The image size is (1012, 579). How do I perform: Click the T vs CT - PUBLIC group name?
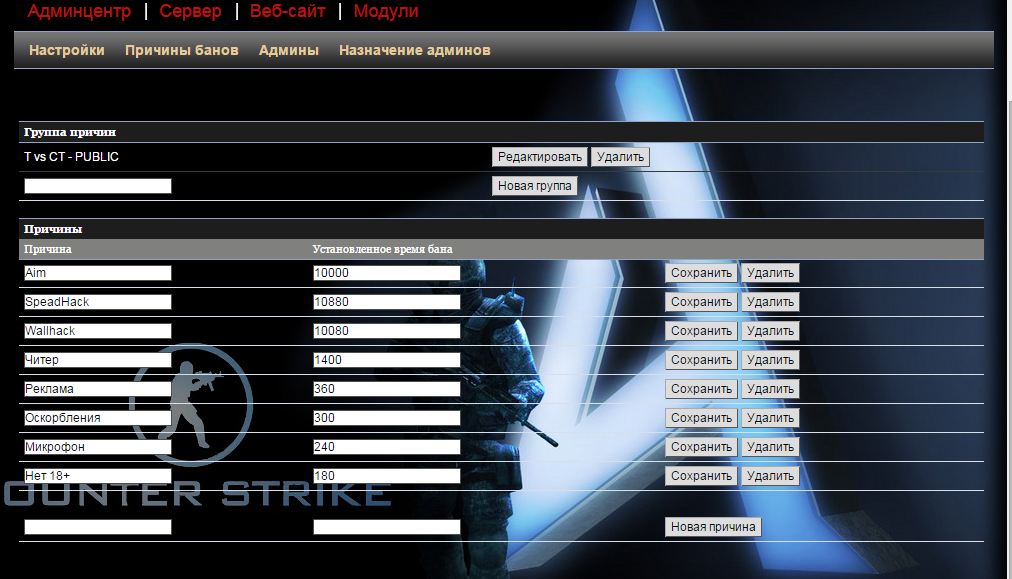[x=72, y=157]
